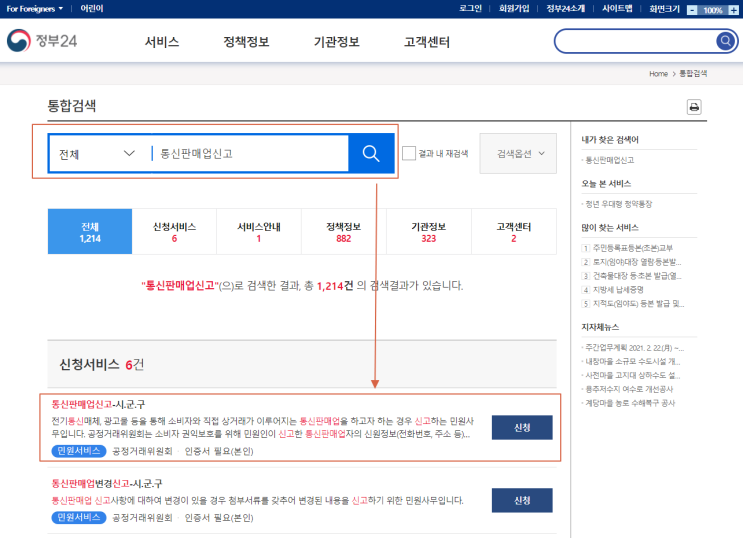The width and height of the screenshot is (743, 538).
Task: Open news item 내장마을 소규모 수도시설
Action: coord(633,361)
